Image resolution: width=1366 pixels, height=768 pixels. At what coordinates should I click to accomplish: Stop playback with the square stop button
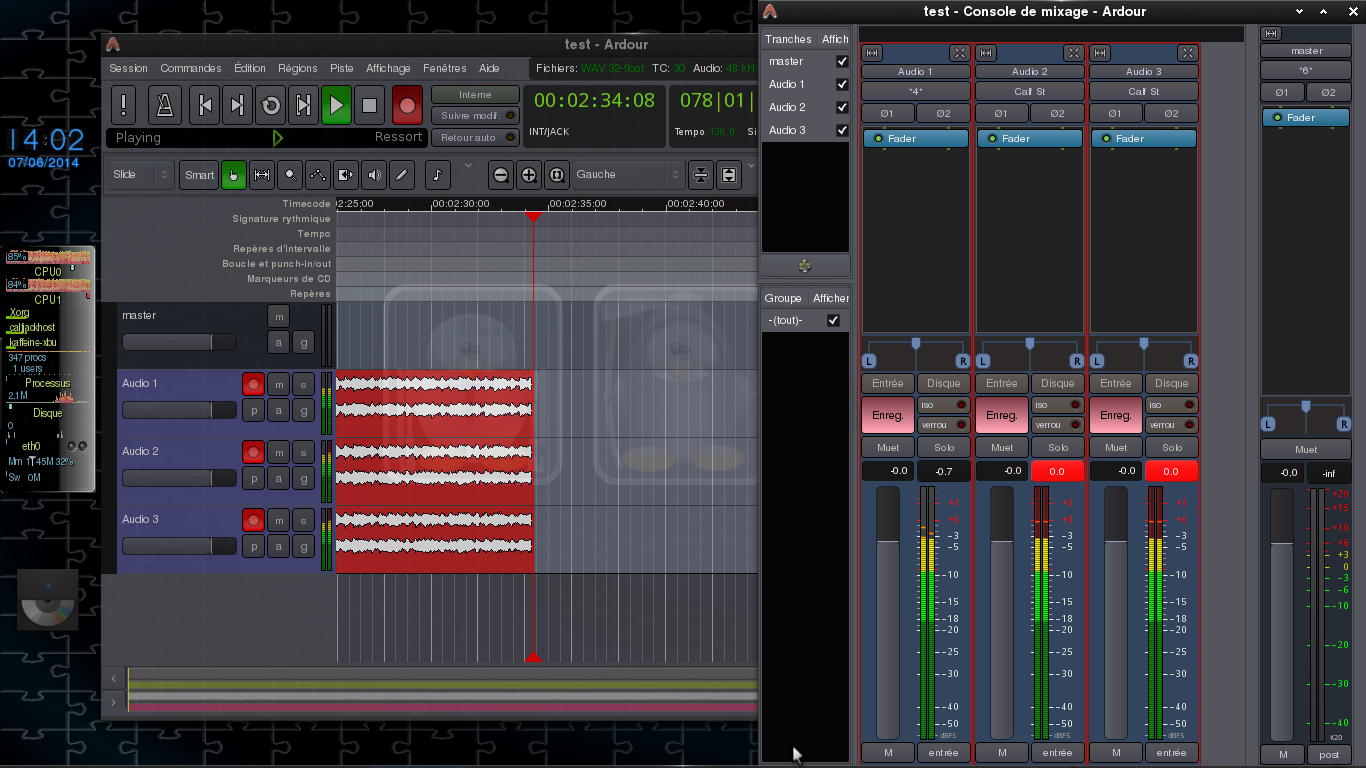[x=369, y=105]
